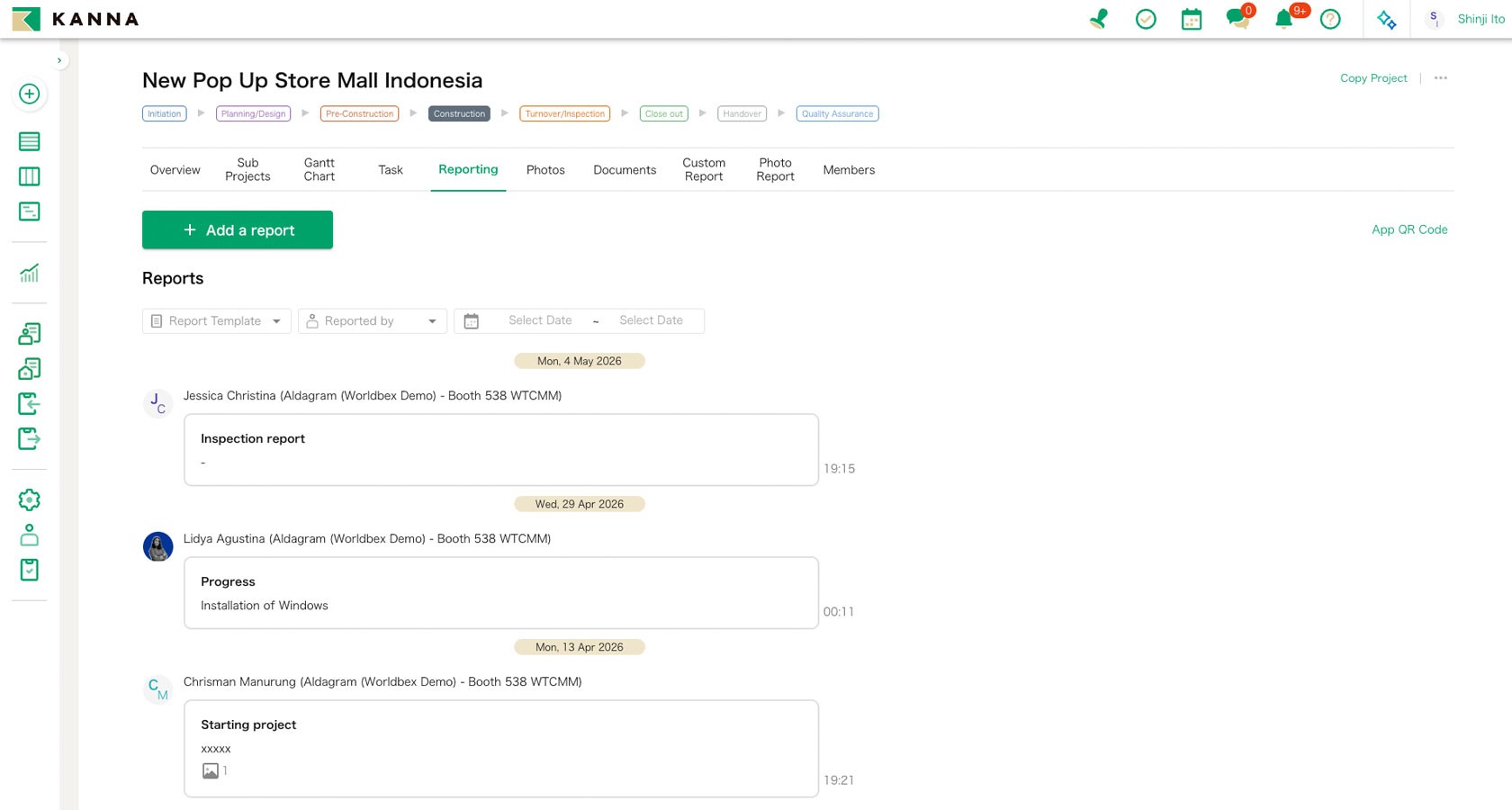This screenshot has height=810, width=1512.
Task: Select the Construction phase tag
Action: 459,113
